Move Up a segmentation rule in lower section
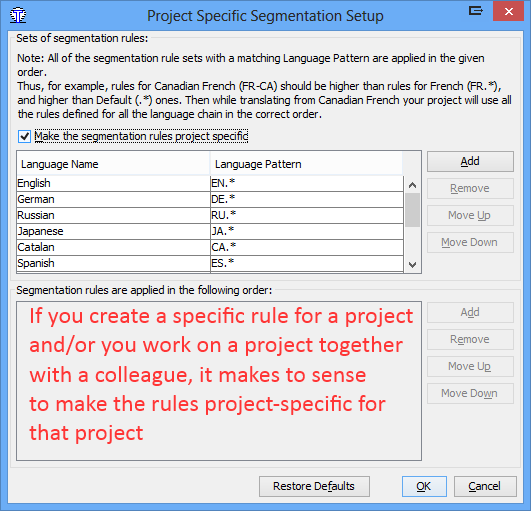 (x=470, y=366)
